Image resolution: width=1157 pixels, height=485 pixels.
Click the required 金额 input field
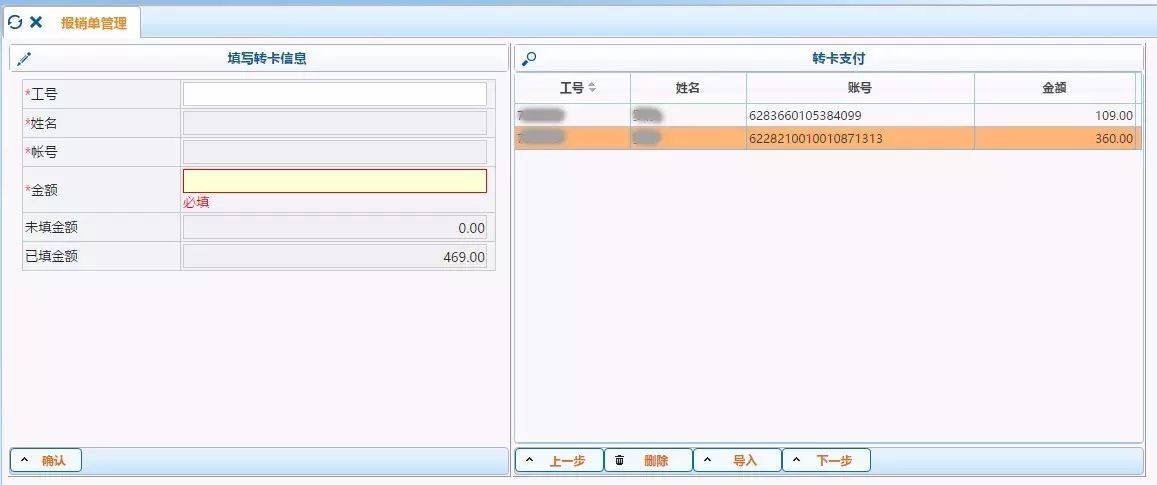[334, 181]
